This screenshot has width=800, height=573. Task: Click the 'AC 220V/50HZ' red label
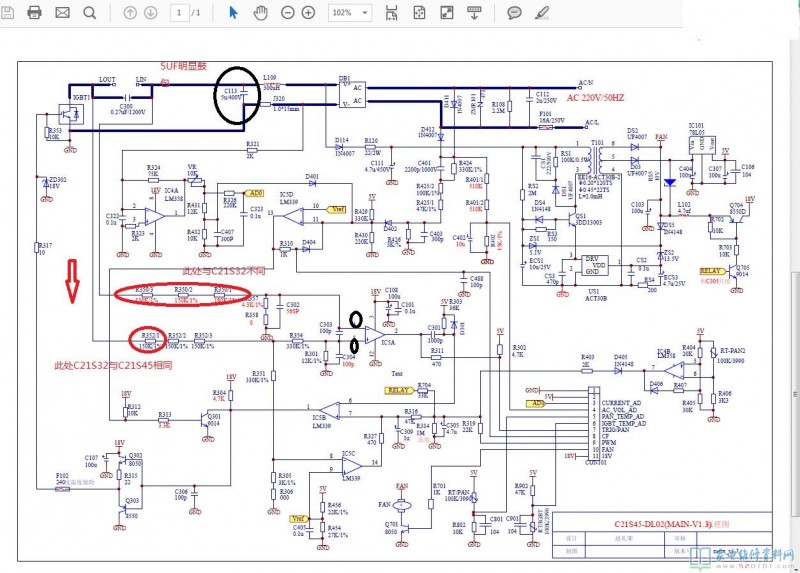595,97
